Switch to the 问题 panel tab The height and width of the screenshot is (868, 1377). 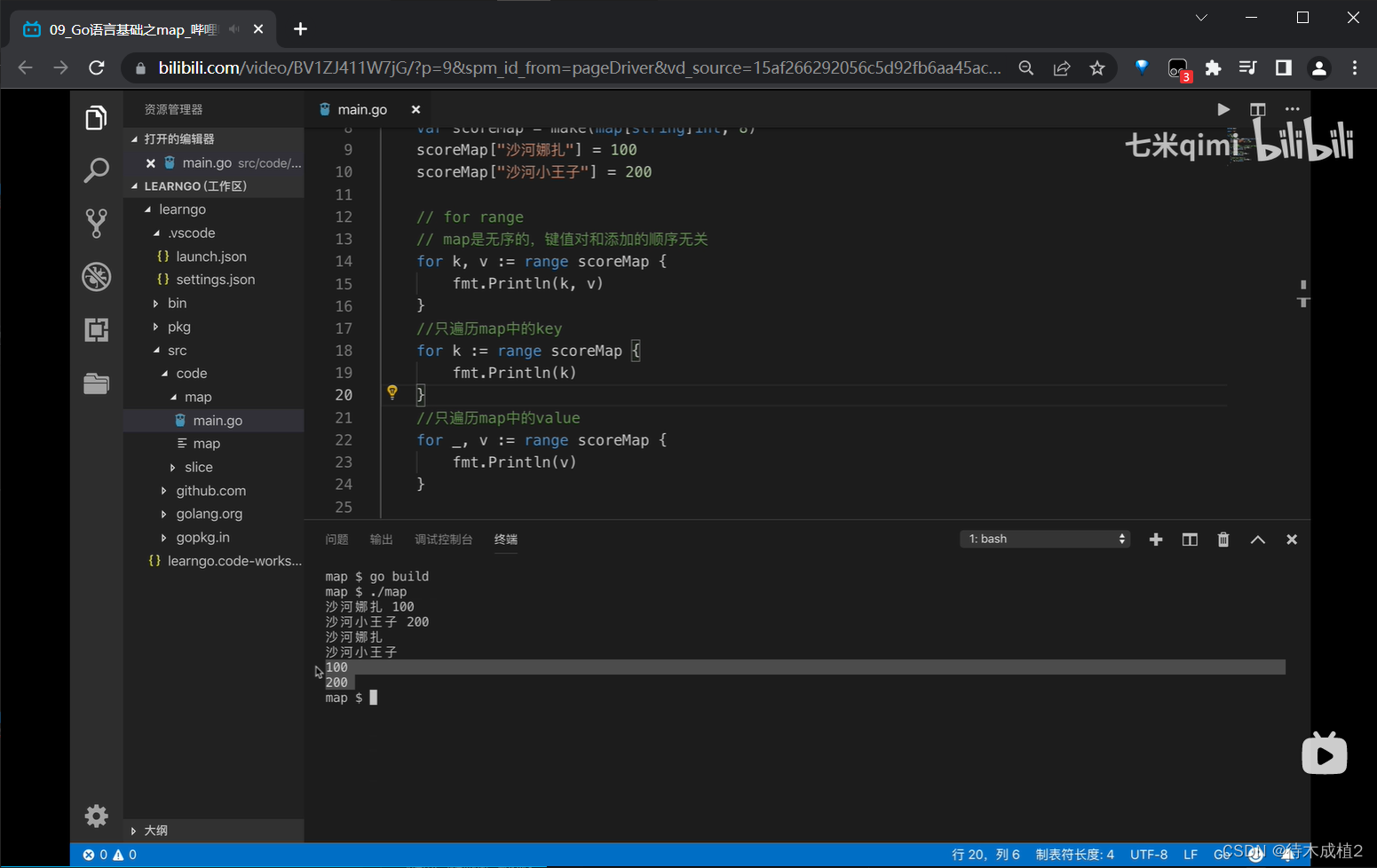click(x=336, y=540)
